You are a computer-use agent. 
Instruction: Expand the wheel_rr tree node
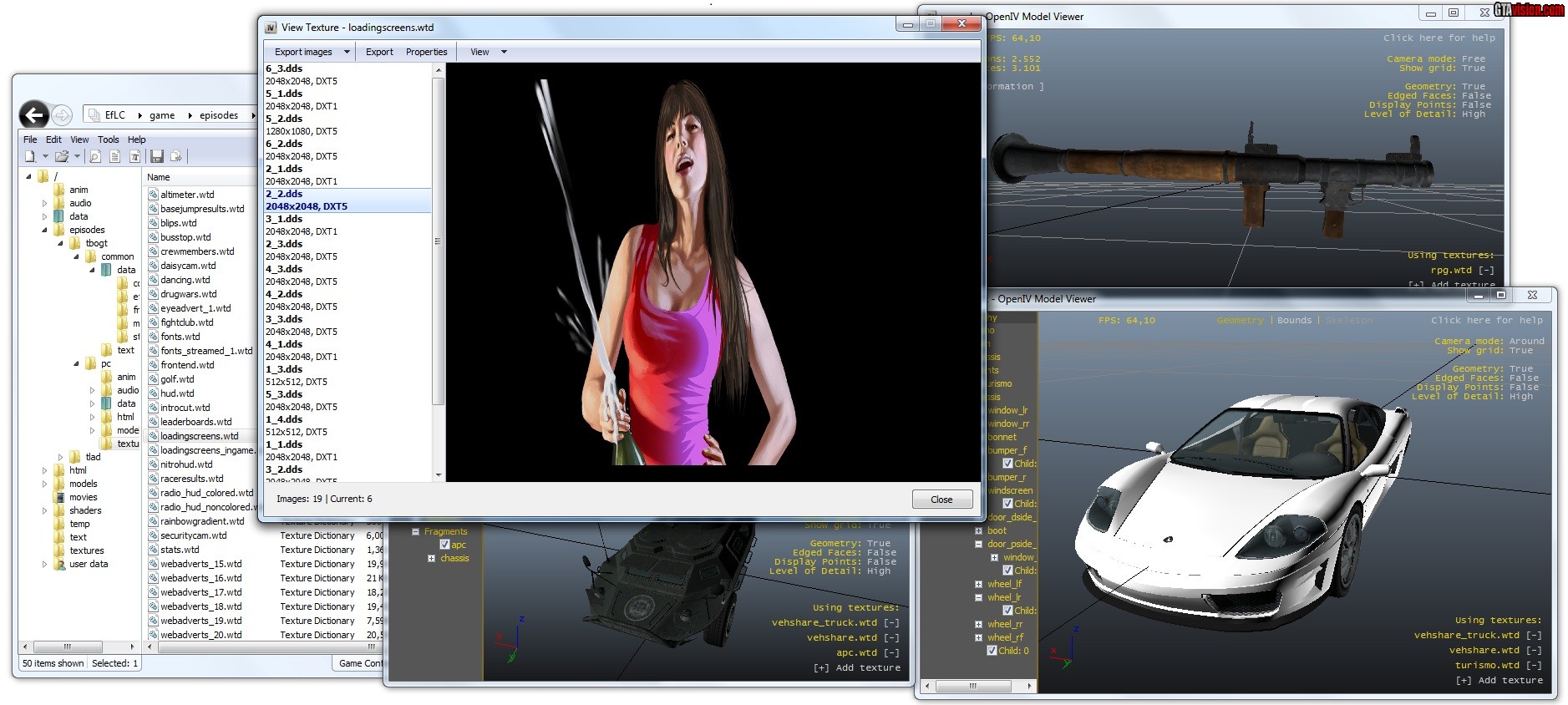[x=978, y=624]
